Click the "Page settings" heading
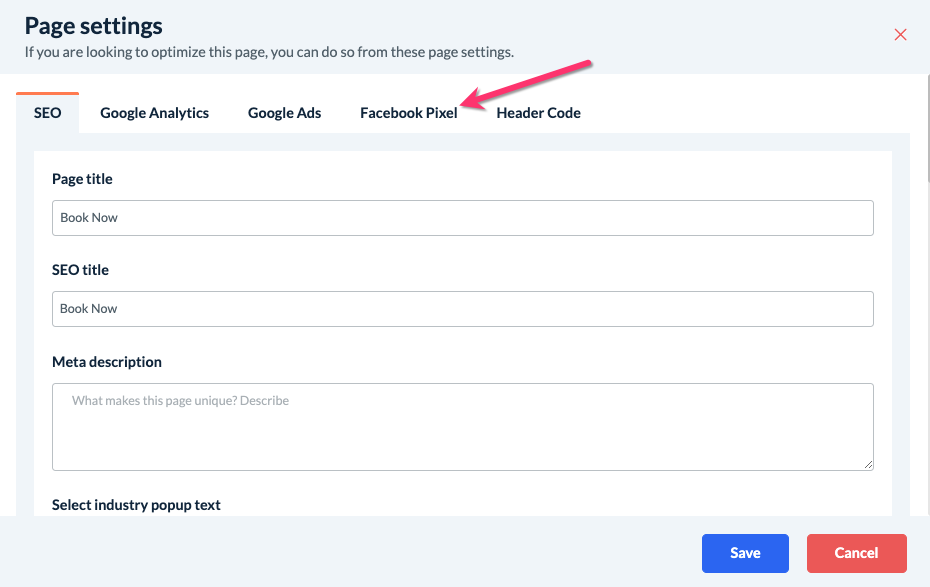 coord(93,26)
